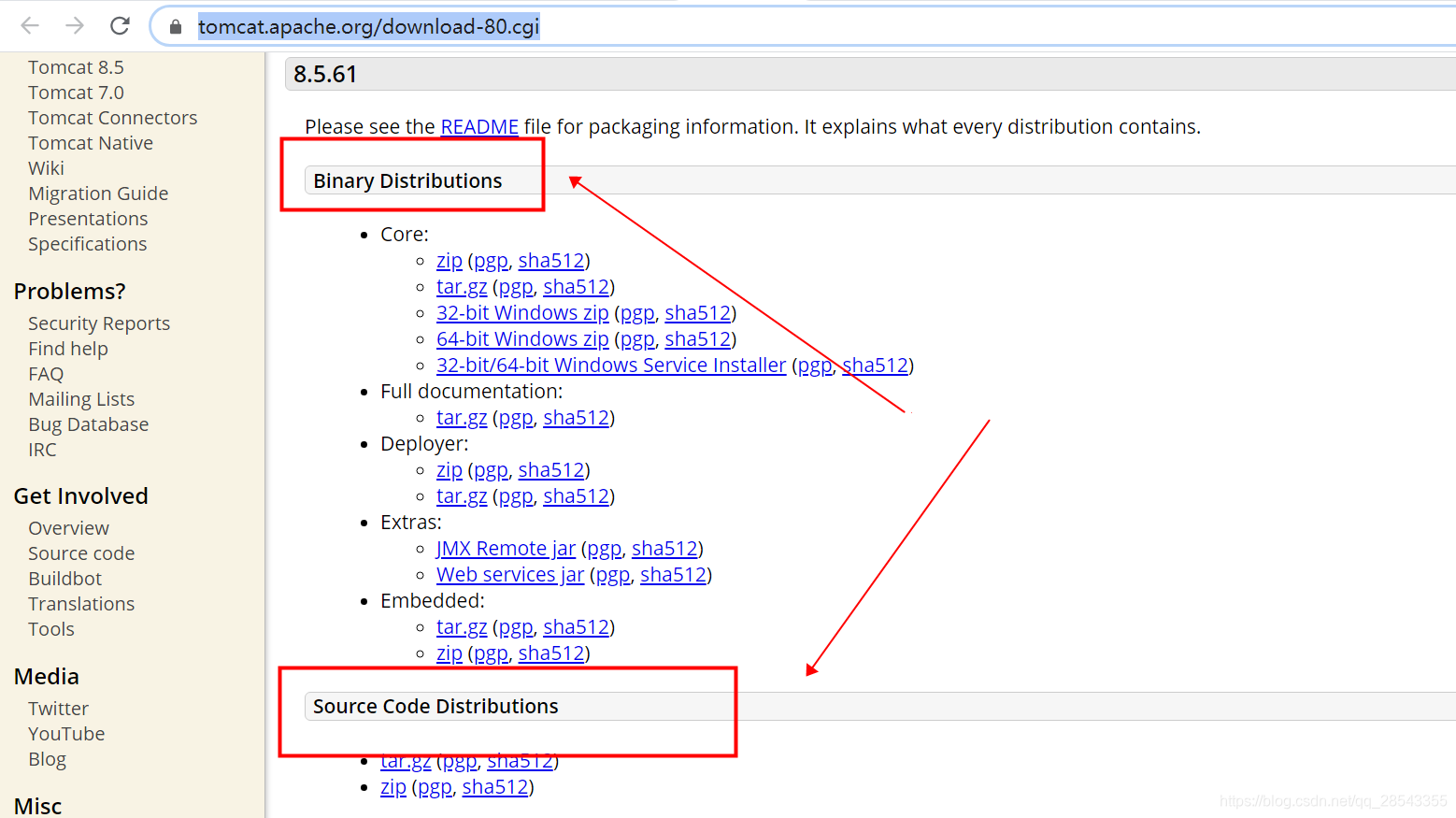The width and height of the screenshot is (1456, 818).
Task: Download Source Code zip
Action: coord(393,787)
